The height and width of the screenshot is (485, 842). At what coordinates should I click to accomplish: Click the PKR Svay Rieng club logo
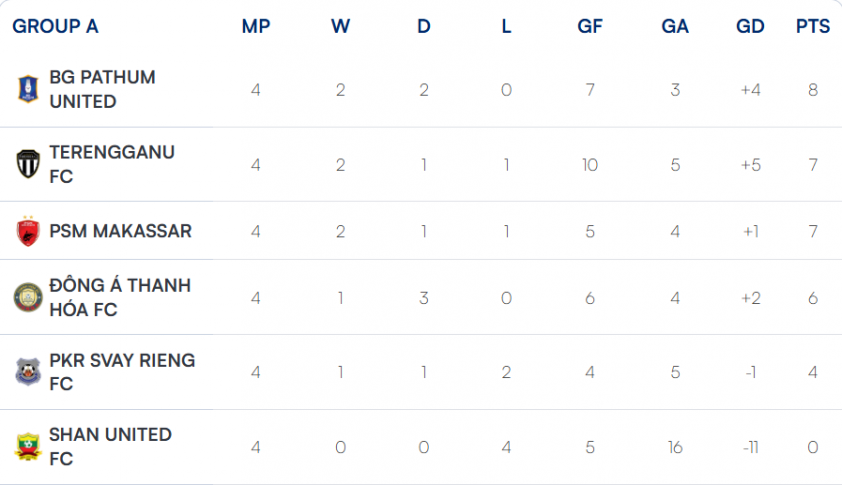click(28, 372)
